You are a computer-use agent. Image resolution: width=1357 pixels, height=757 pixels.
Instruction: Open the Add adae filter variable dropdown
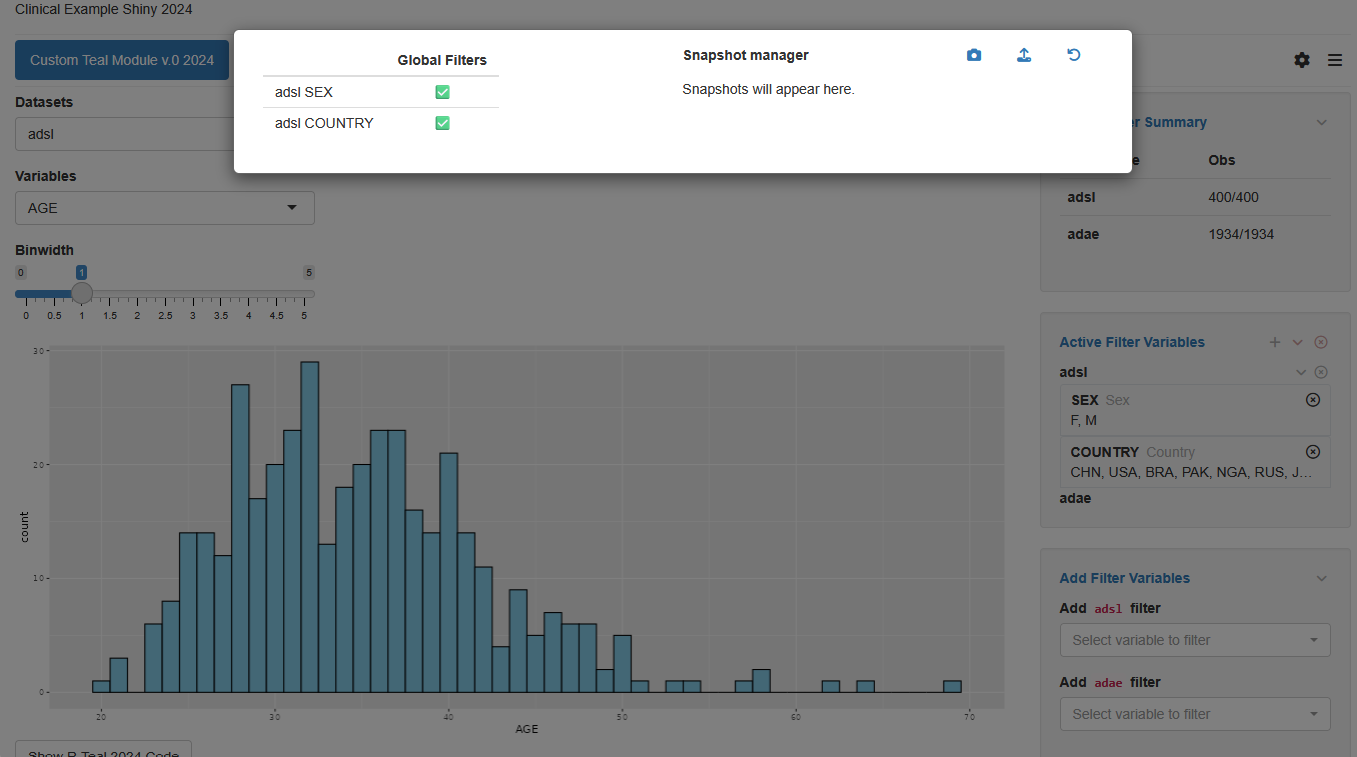point(1194,714)
